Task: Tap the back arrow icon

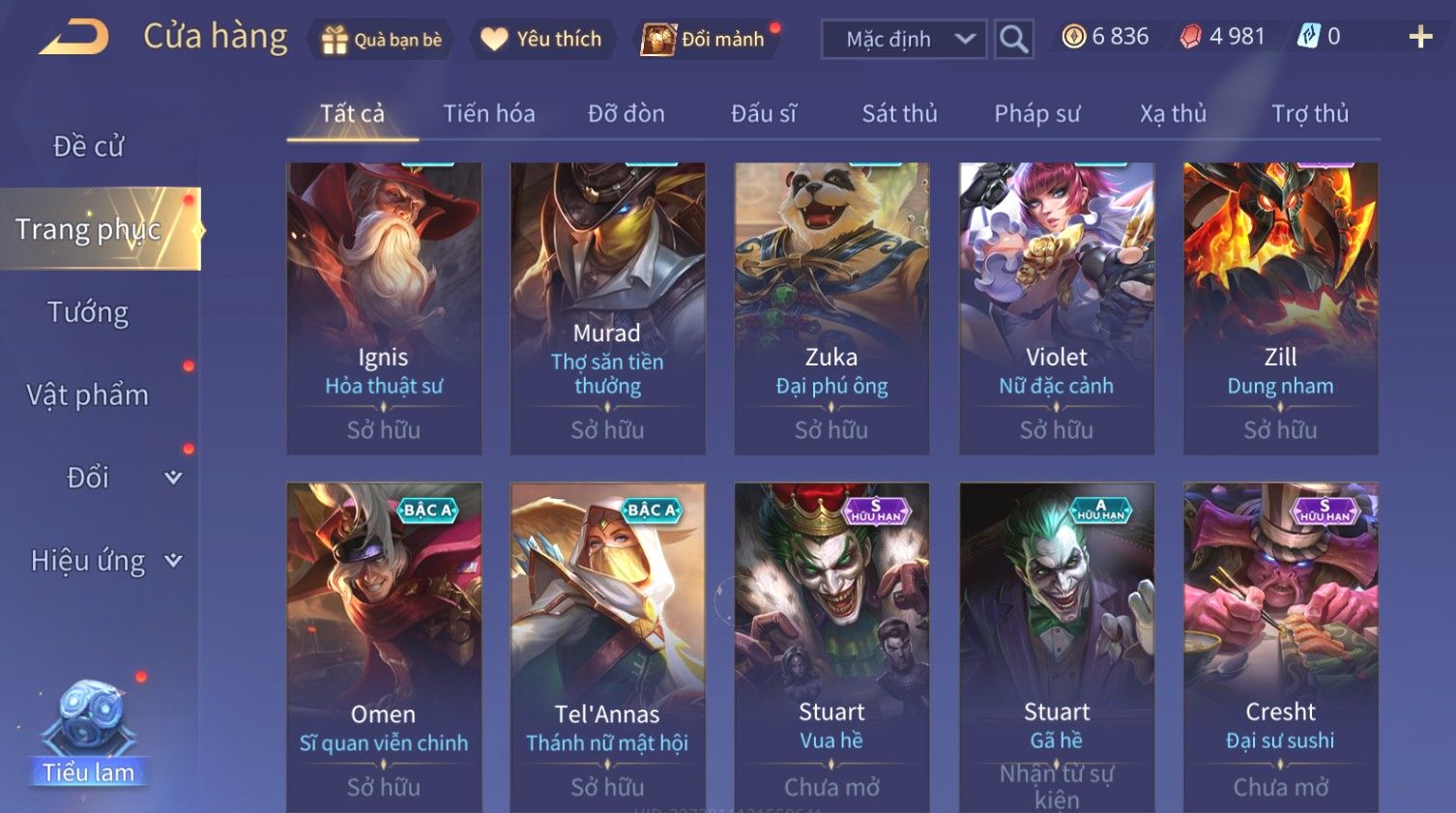Action: click(x=74, y=38)
